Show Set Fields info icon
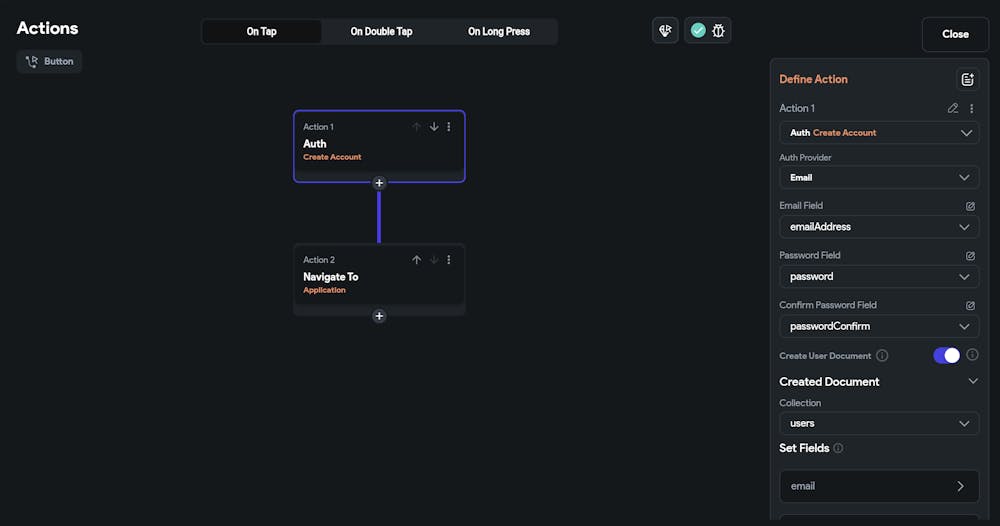The height and width of the screenshot is (526, 1000). (838, 448)
